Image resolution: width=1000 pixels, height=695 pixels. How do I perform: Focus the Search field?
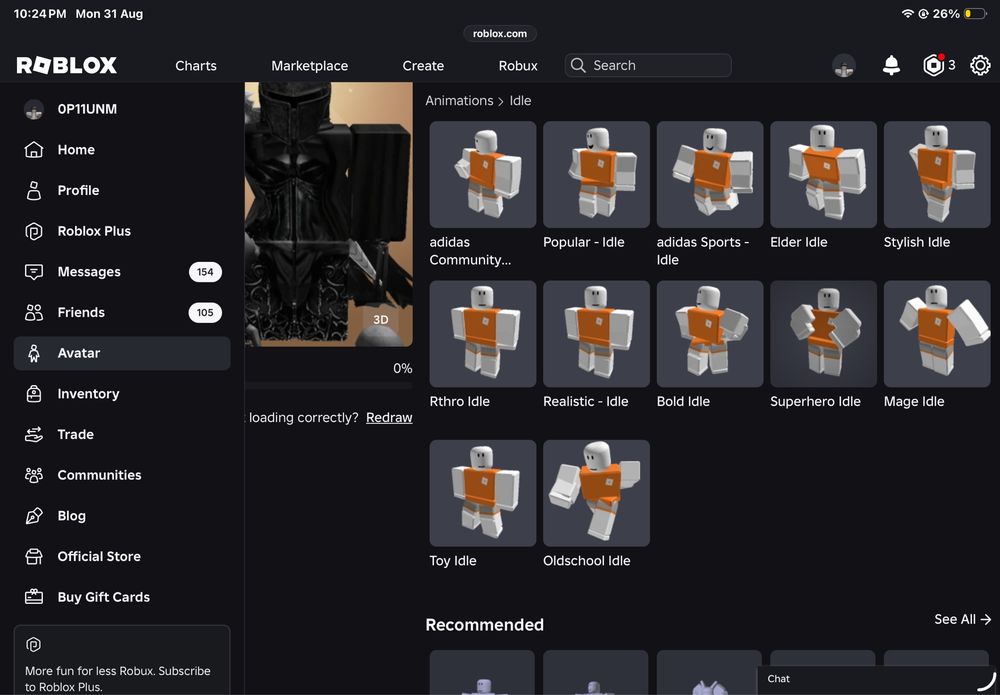[648, 65]
